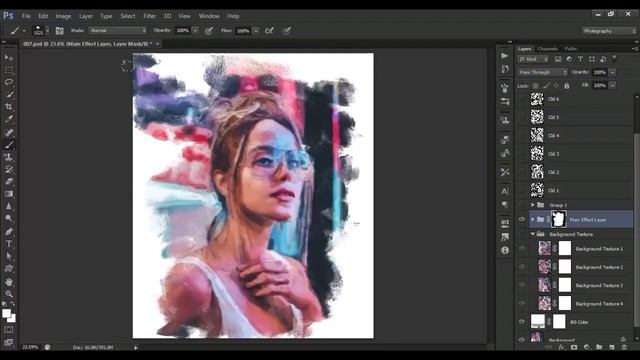Select the Hand tool
640x360 pixels.
pyautogui.click(x=9, y=282)
